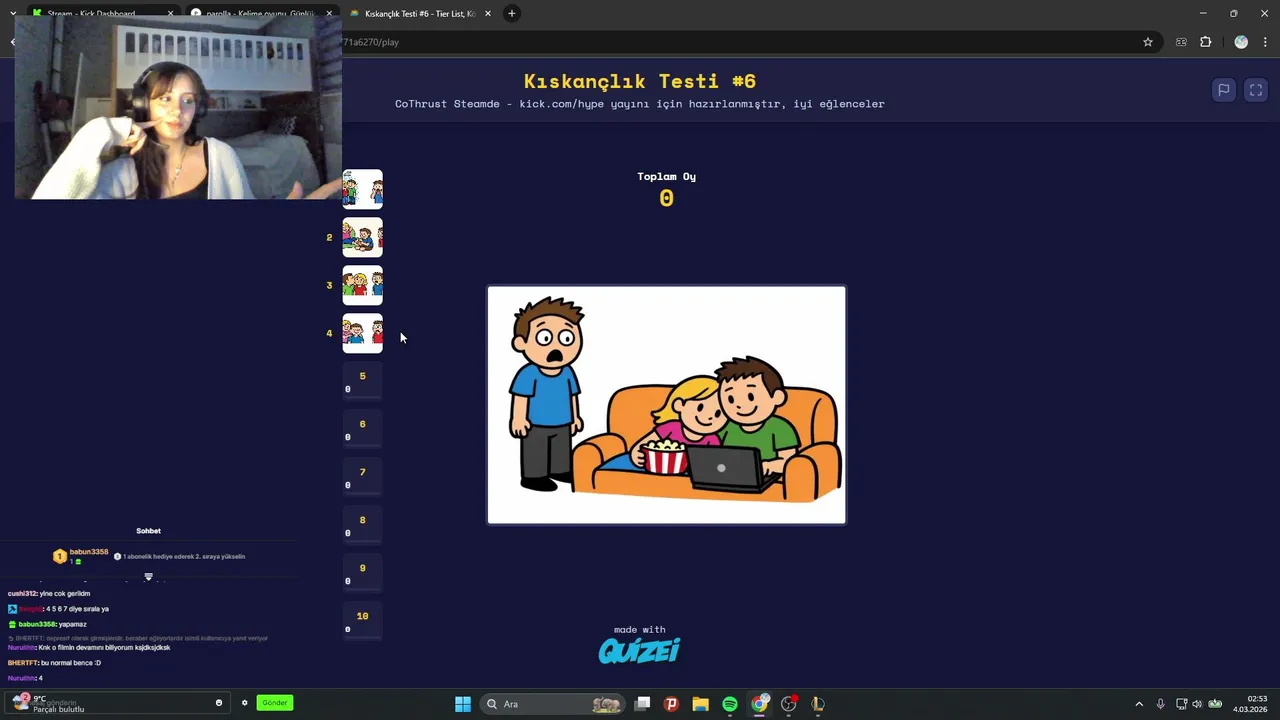Open Spotify from the taskbar

point(730,704)
